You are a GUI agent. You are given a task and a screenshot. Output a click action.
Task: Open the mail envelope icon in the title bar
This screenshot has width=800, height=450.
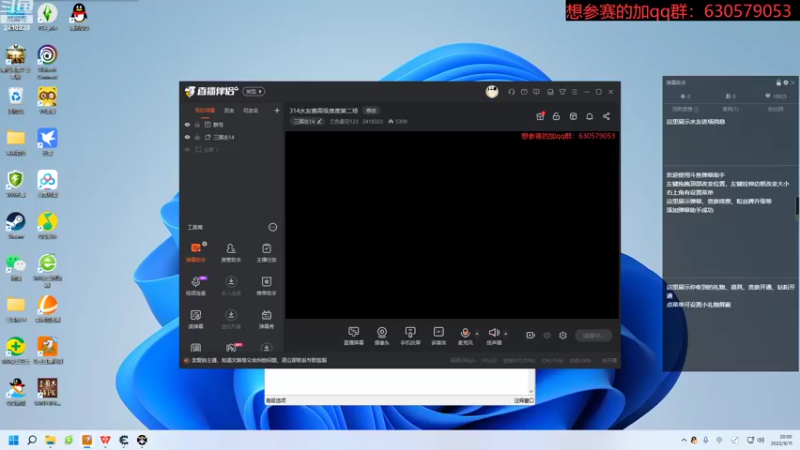pos(524,92)
